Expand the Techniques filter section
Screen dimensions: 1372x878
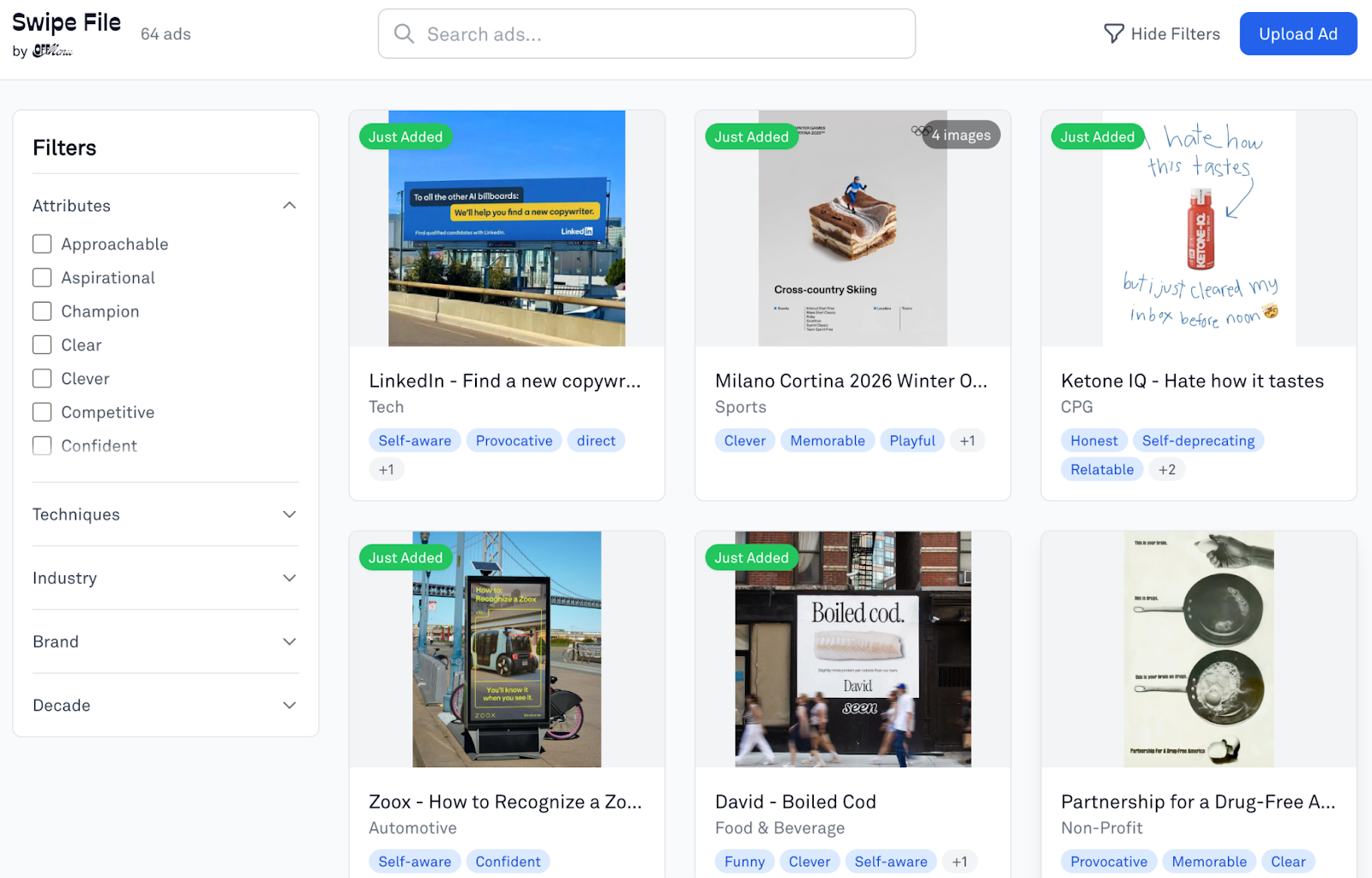(x=165, y=514)
